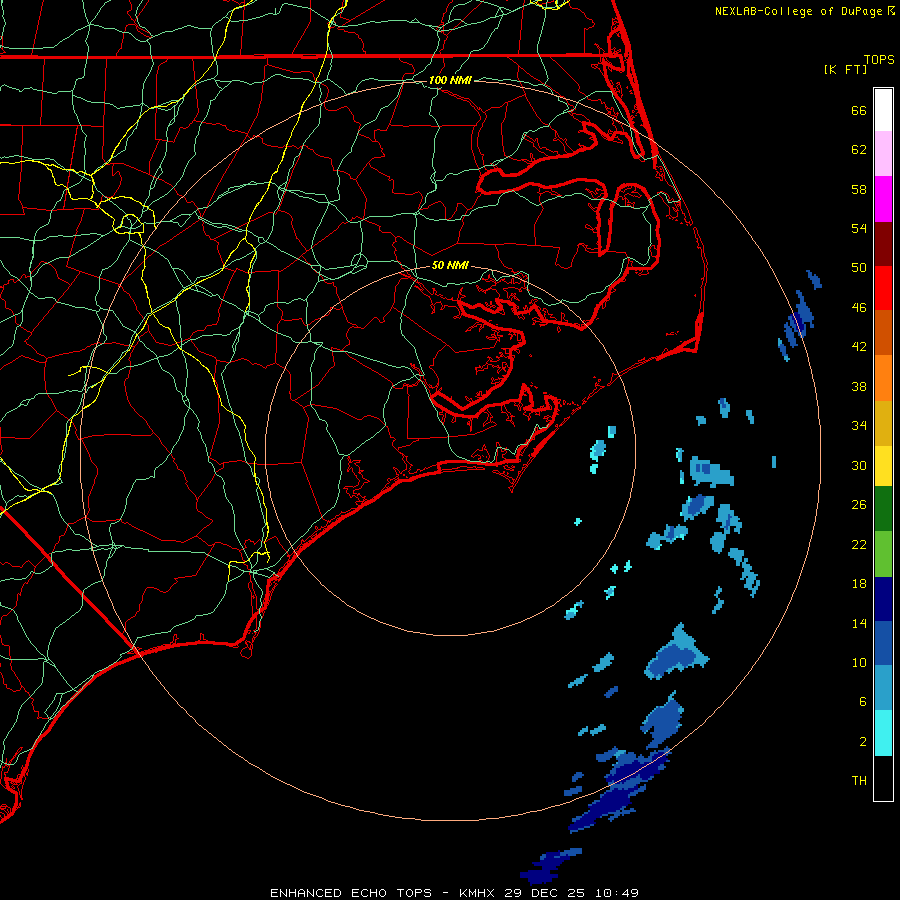Click the gold legend swatch

883,423
